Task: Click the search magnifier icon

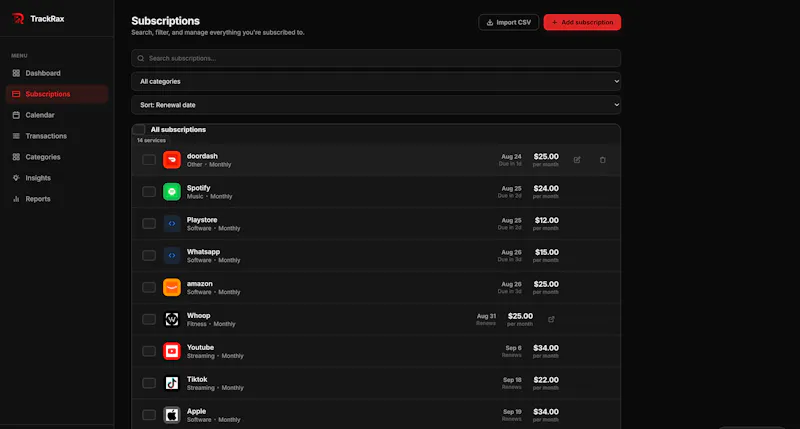Action: pyautogui.click(x=141, y=58)
